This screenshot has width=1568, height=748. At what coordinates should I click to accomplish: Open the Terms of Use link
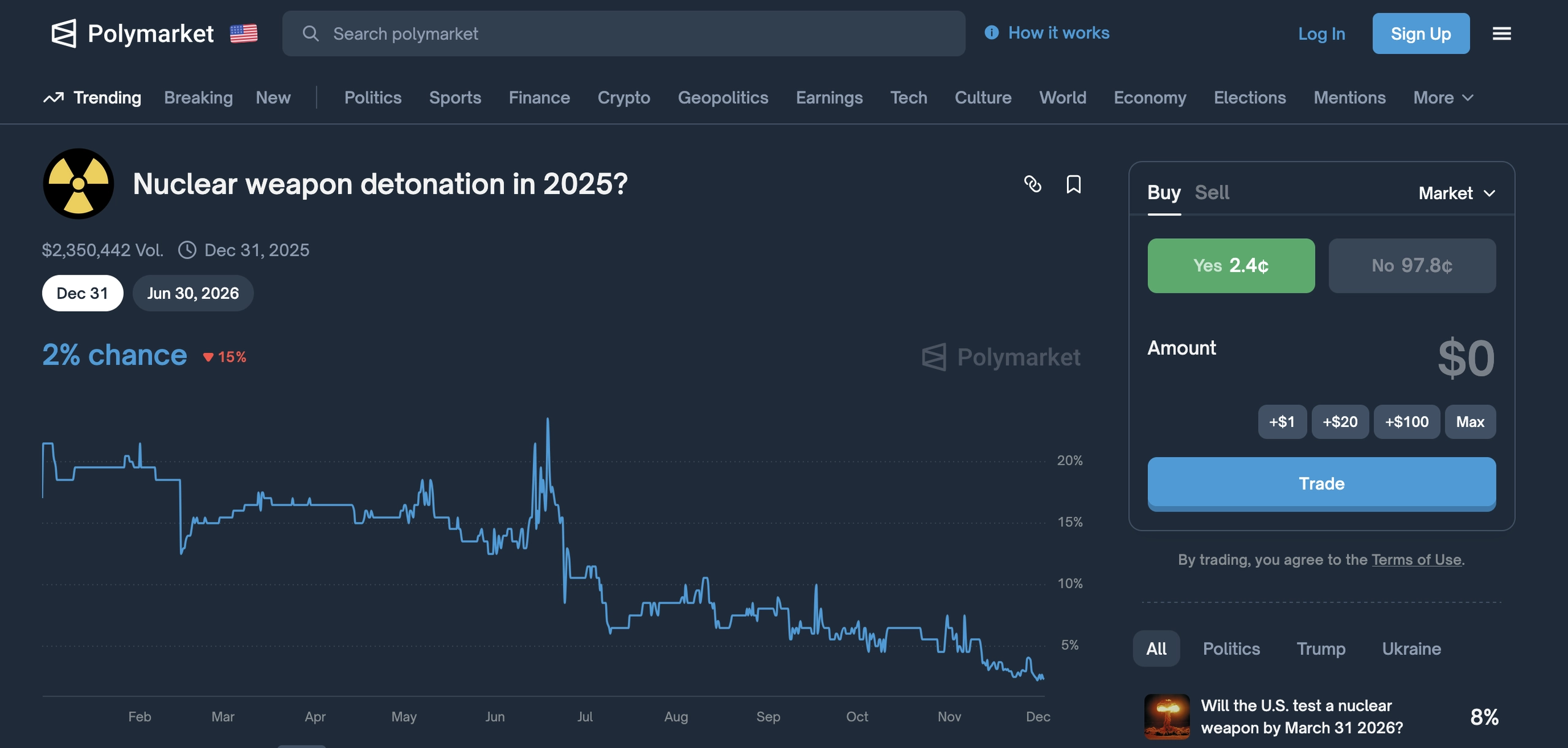1416,560
